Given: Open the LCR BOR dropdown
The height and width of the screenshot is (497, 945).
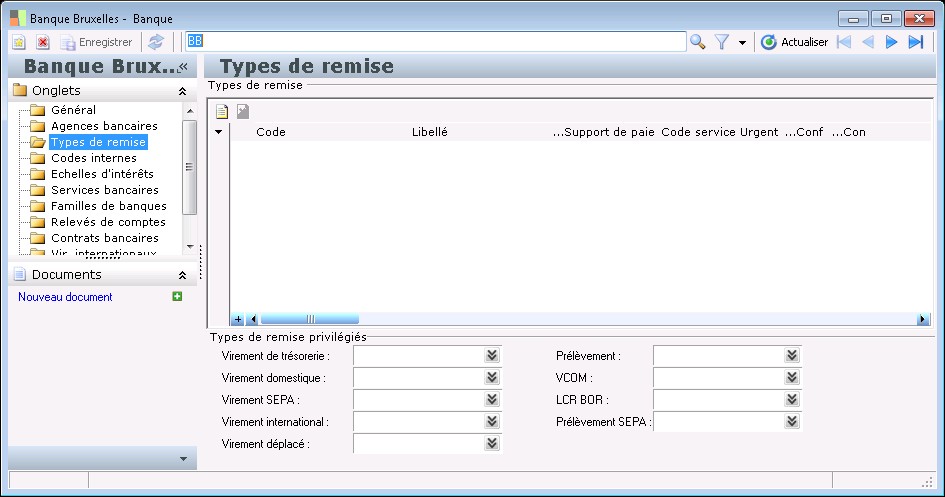Looking at the screenshot, I should (x=792, y=399).
